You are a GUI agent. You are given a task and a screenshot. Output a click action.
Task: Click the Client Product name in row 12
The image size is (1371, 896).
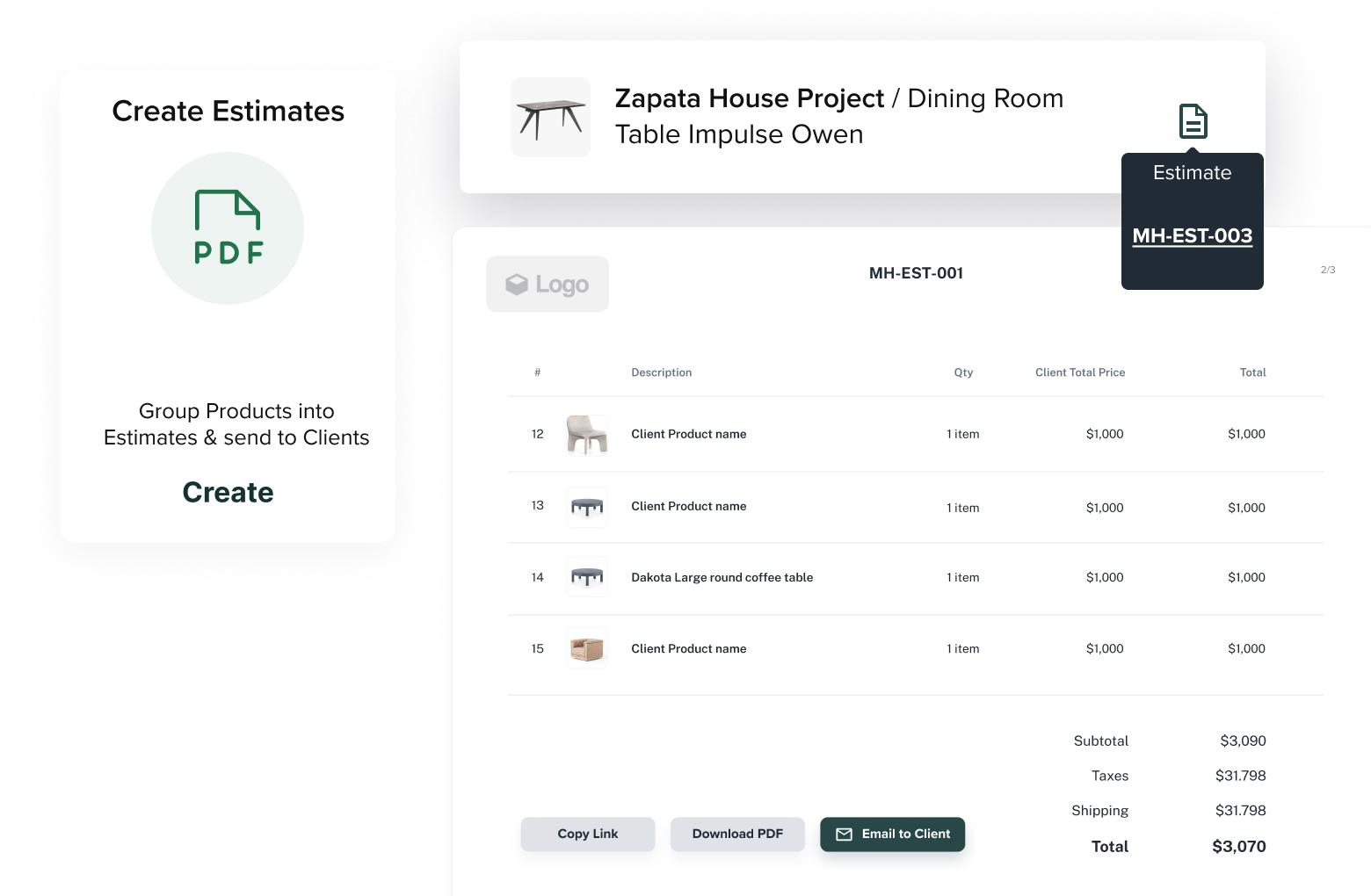pos(688,434)
